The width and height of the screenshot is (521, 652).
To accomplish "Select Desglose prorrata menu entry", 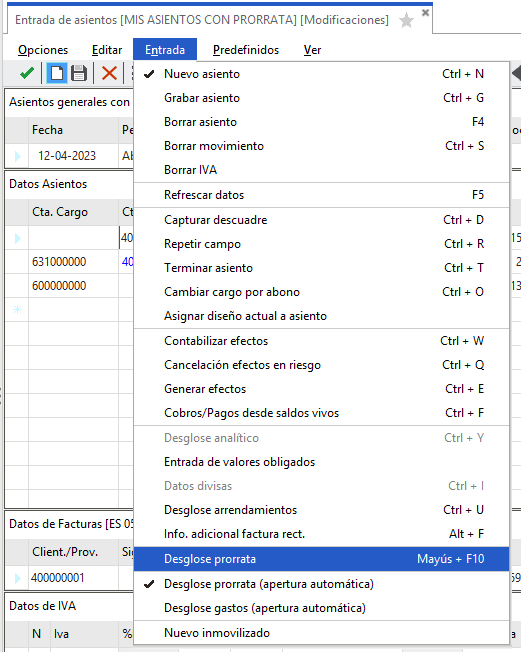I will click(321, 559).
